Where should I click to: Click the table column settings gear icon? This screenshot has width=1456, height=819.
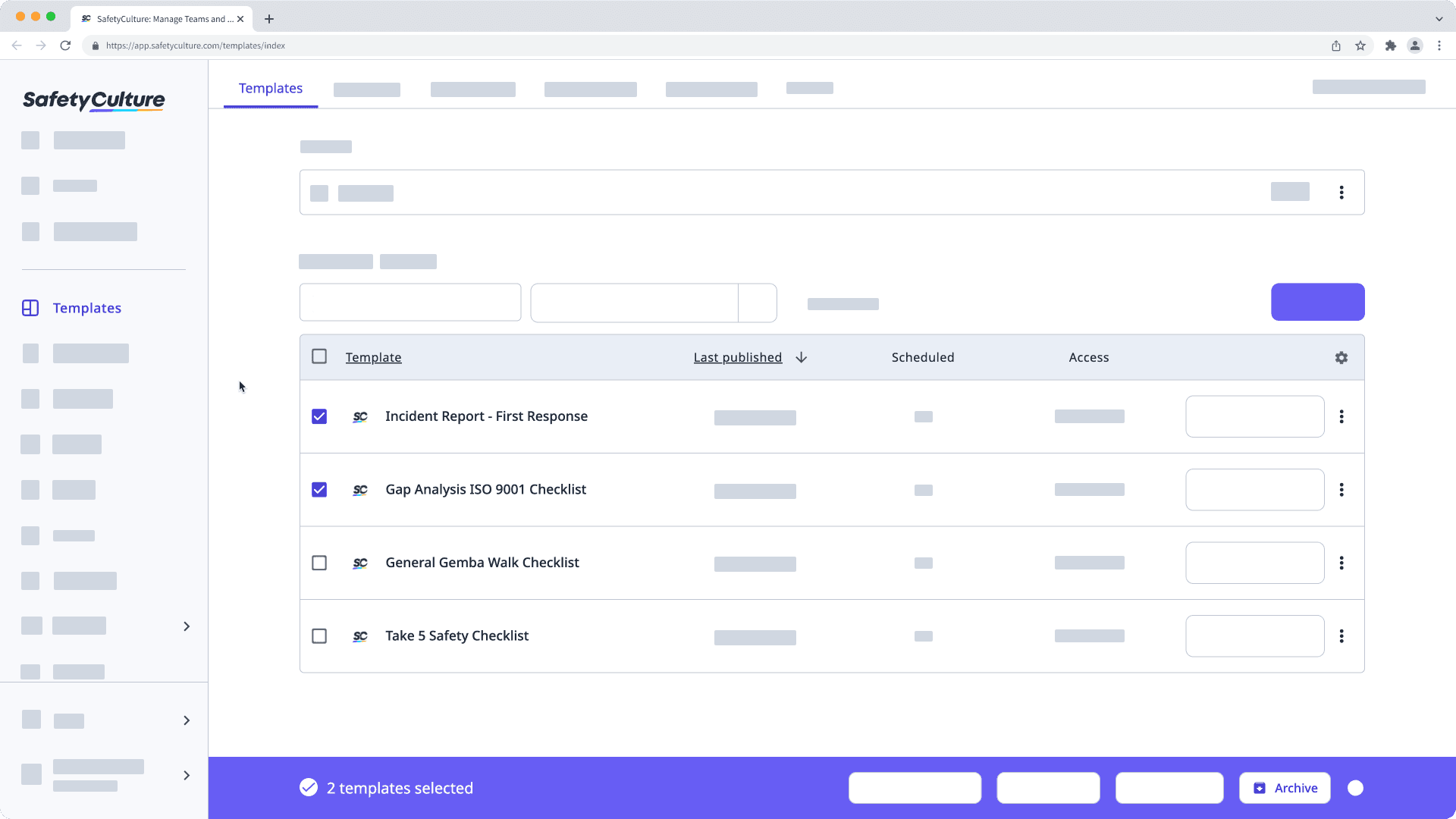pos(1341,357)
